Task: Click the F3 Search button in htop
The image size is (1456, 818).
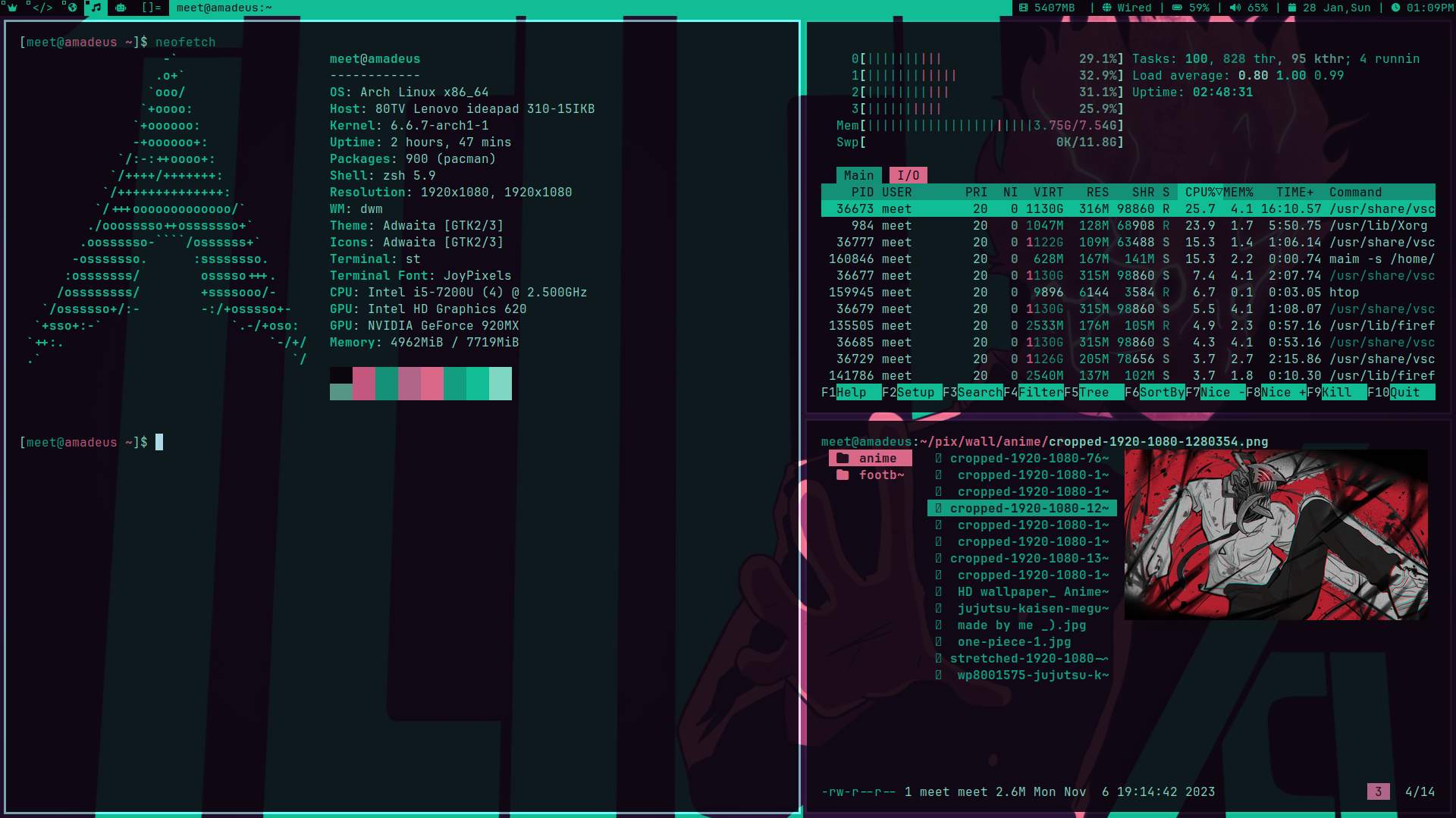Action: coord(972,392)
